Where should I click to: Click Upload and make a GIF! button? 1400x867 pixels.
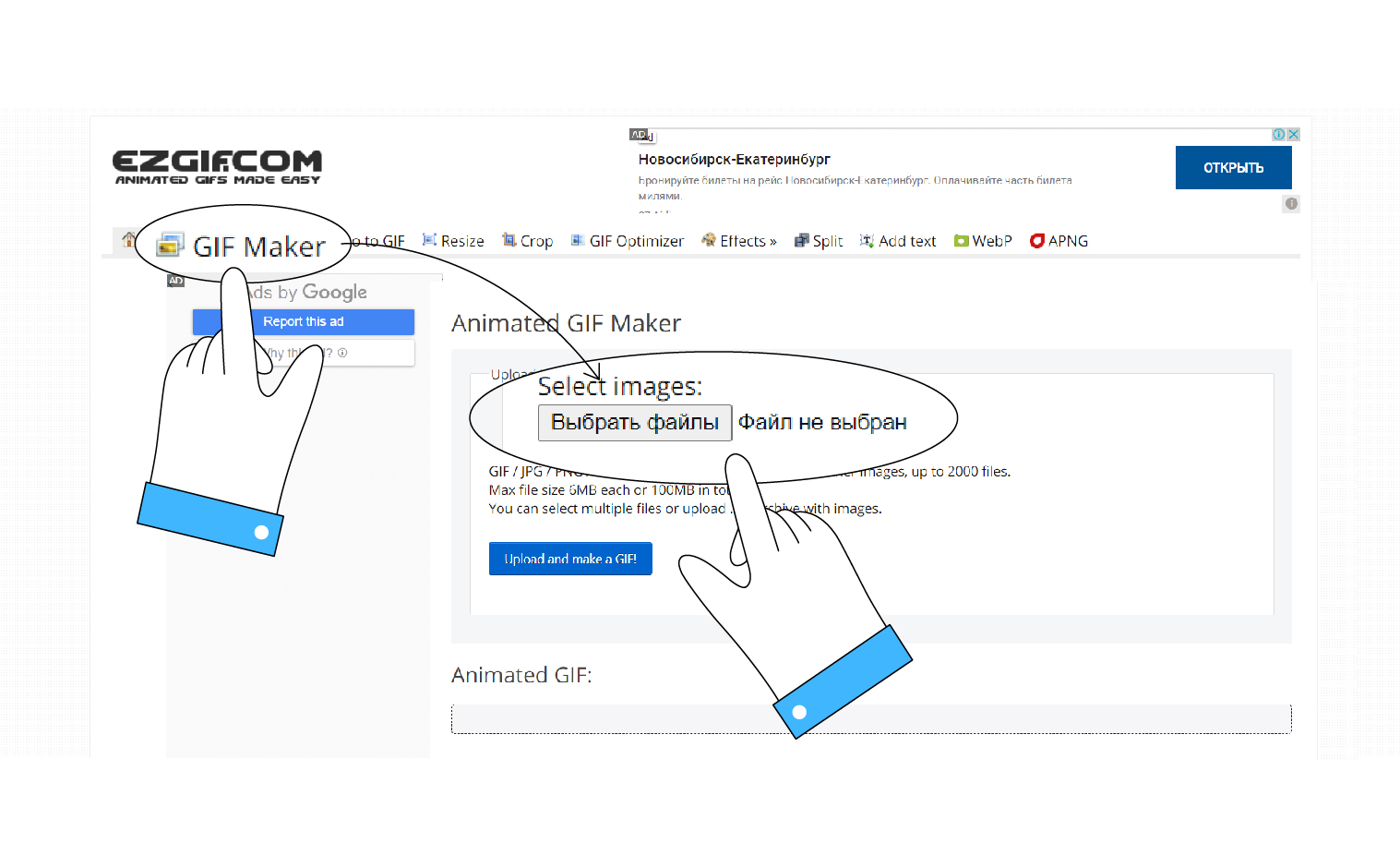[570, 559]
